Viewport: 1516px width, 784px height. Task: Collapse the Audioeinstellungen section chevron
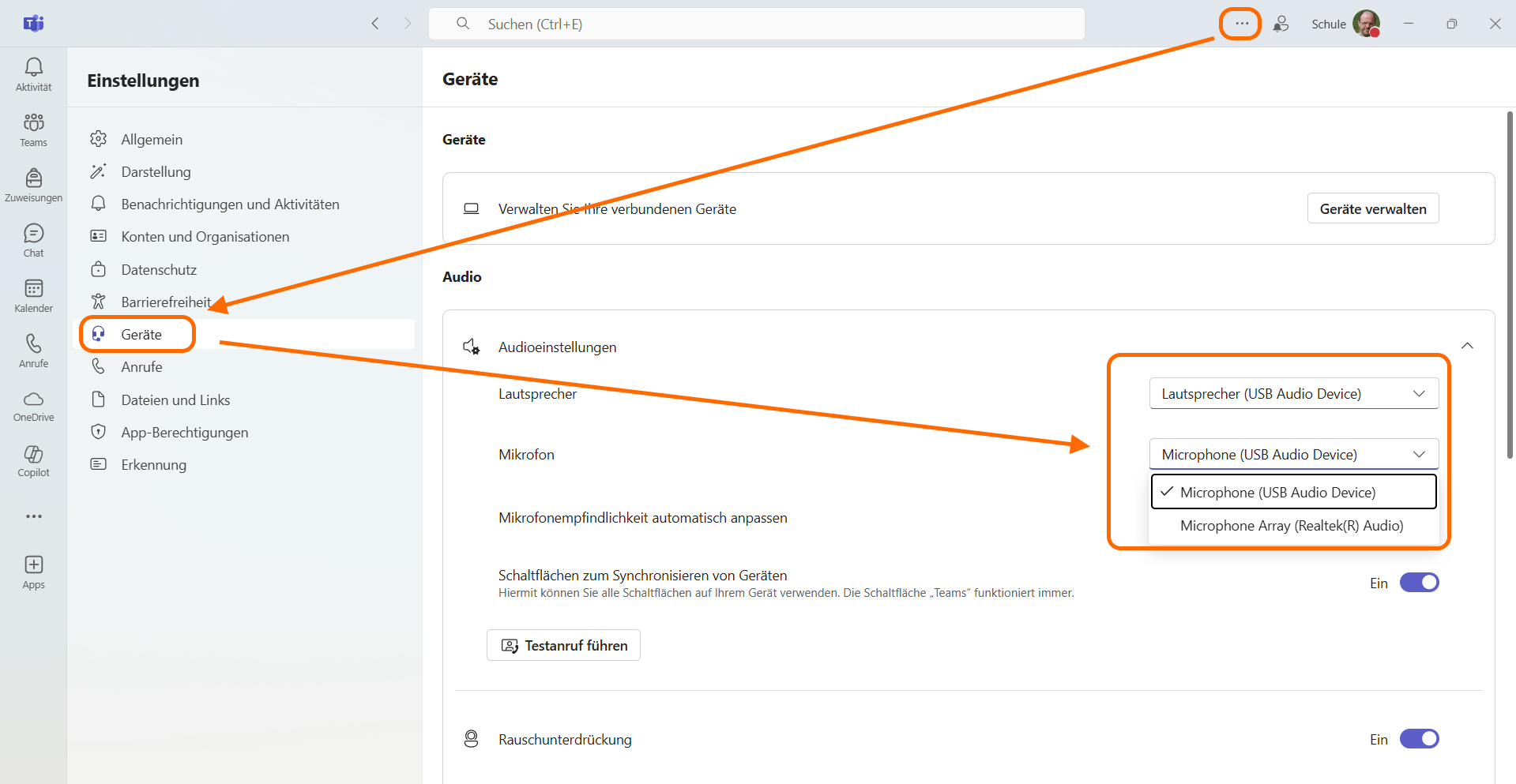click(1467, 346)
